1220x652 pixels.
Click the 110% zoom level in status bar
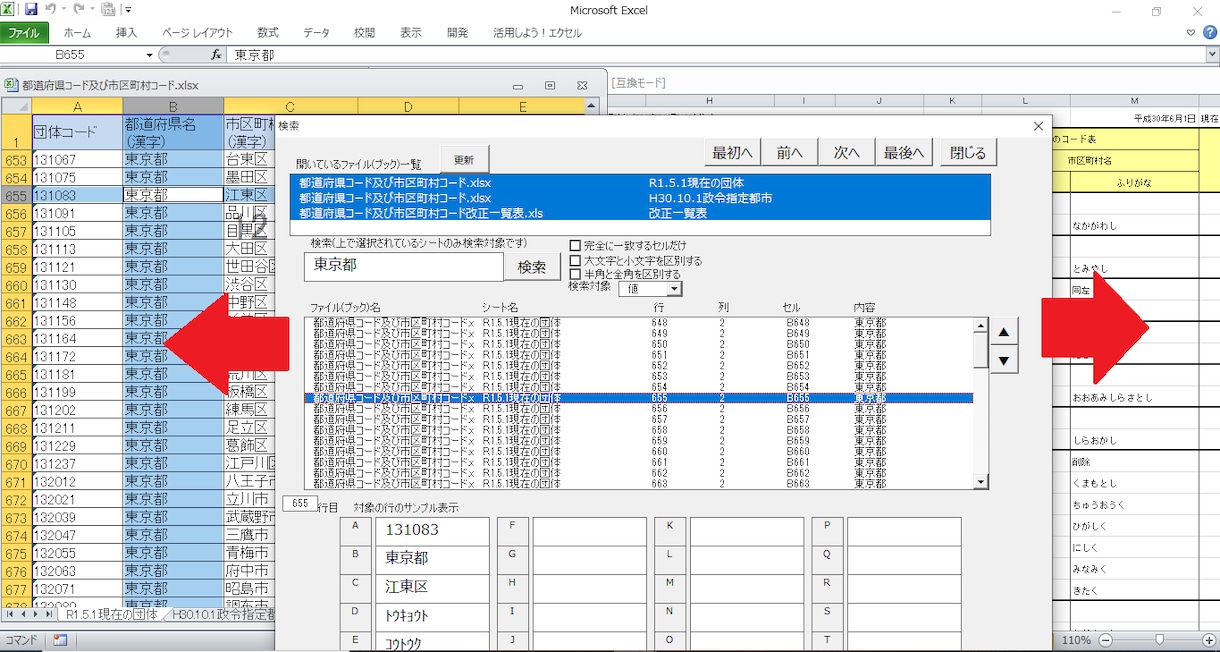click(1076, 640)
